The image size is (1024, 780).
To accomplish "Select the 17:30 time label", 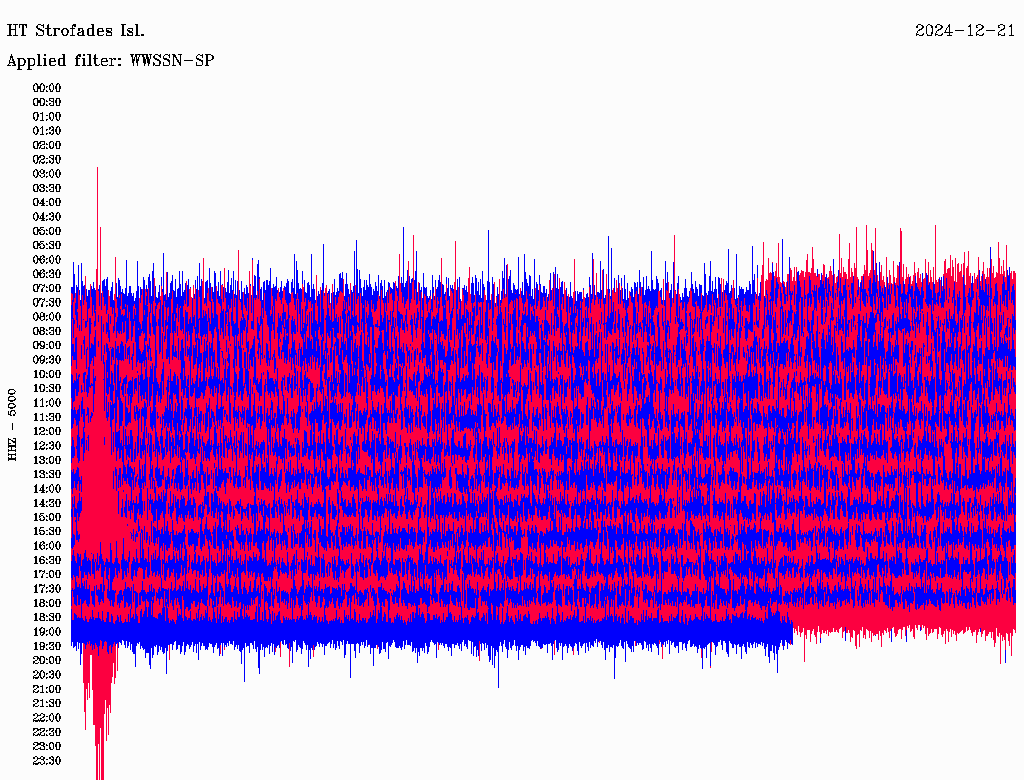I will 47,589.
